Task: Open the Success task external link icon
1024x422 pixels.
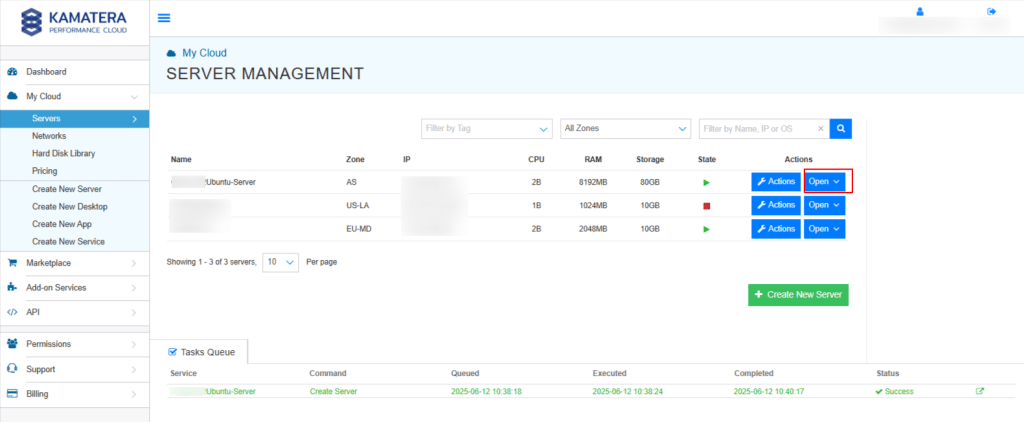Action: (980, 391)
